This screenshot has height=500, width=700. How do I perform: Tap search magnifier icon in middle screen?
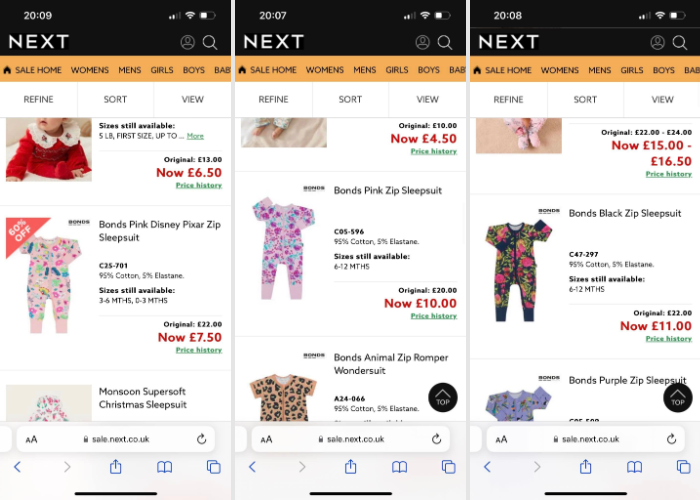coord(445,42)
